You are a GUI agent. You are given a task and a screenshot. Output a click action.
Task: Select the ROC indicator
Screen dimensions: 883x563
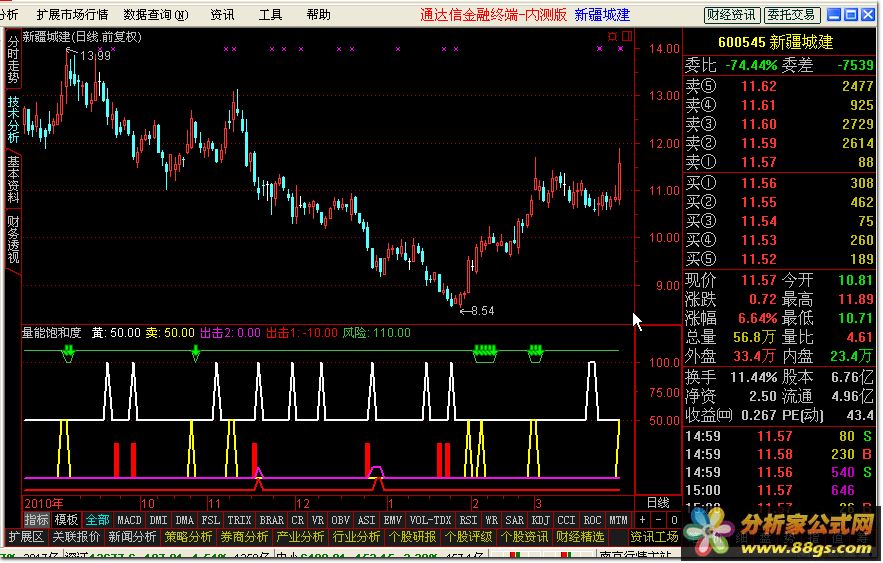(x=592, y=520)
